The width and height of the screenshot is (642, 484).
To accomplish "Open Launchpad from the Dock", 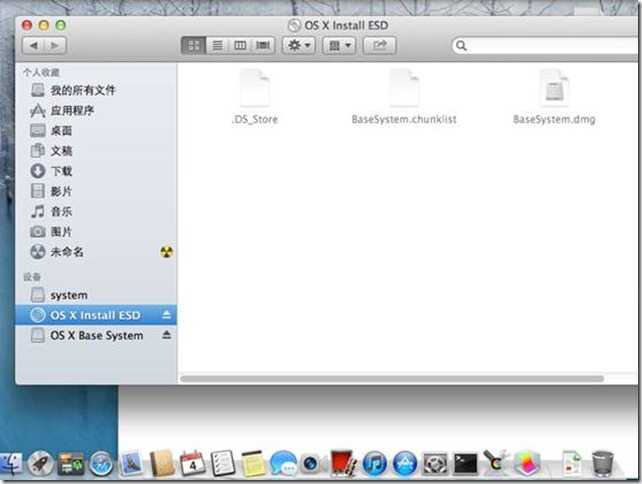I will pyautogui.click(x=41, y=464).
